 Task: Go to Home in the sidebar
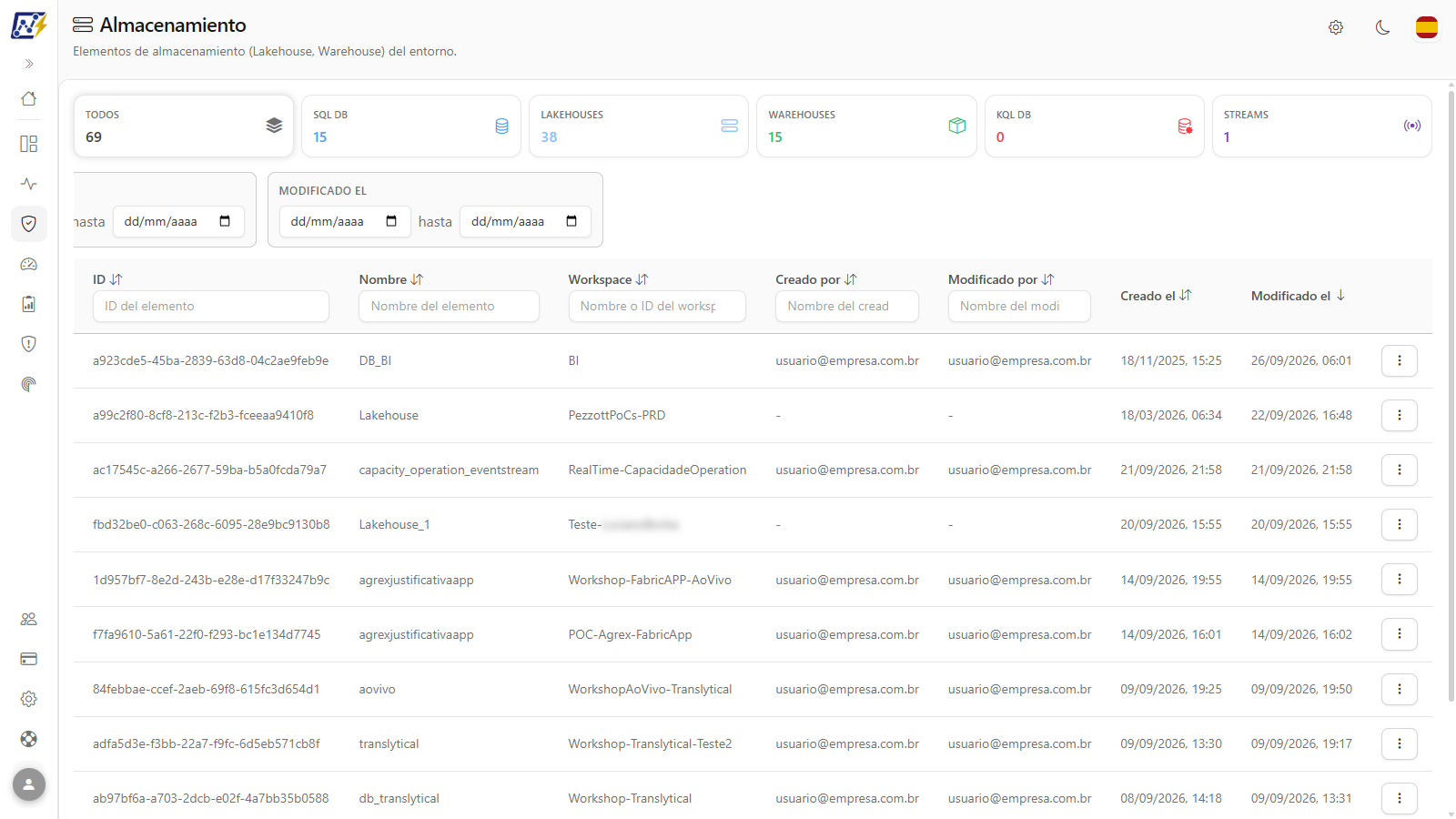click(x=29, y=98)
